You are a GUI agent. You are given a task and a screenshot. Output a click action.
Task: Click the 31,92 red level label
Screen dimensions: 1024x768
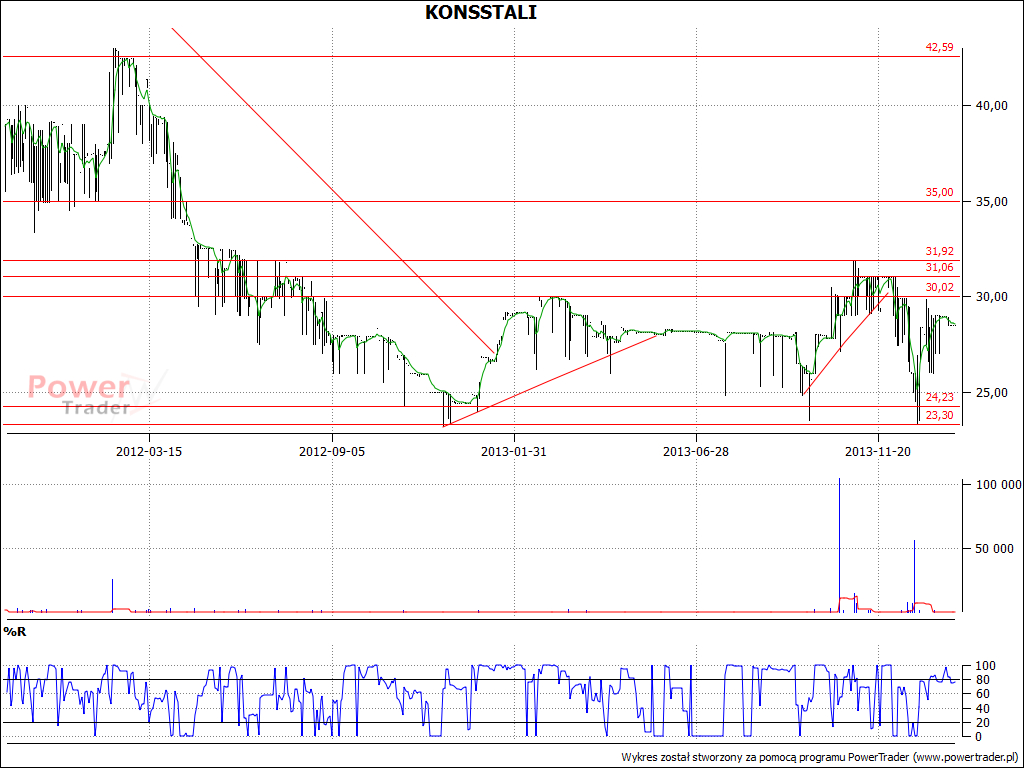939,251
